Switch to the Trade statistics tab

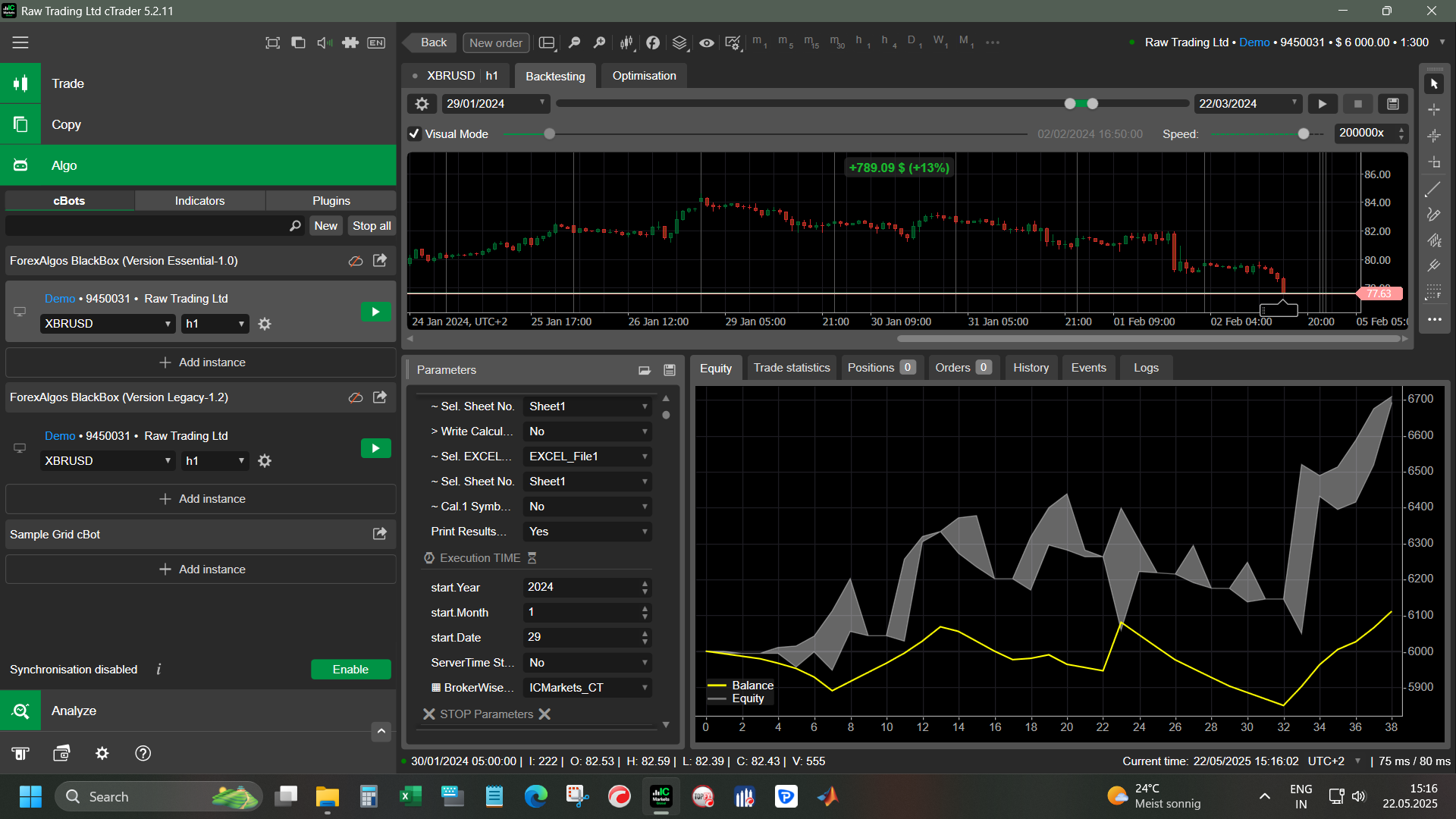(x=792, y=368)
